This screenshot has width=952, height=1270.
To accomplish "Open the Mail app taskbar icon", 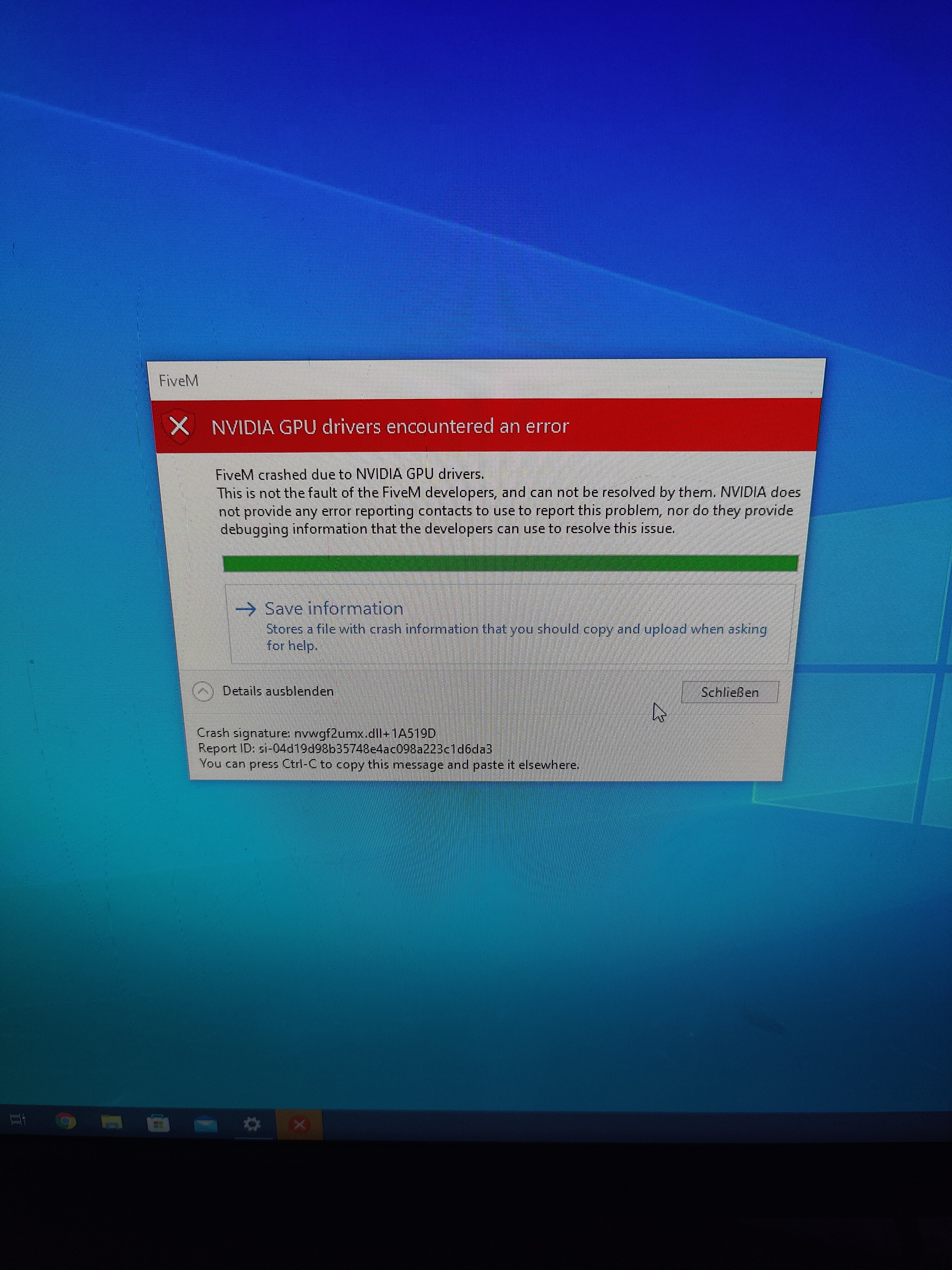I will [205, 1124].
